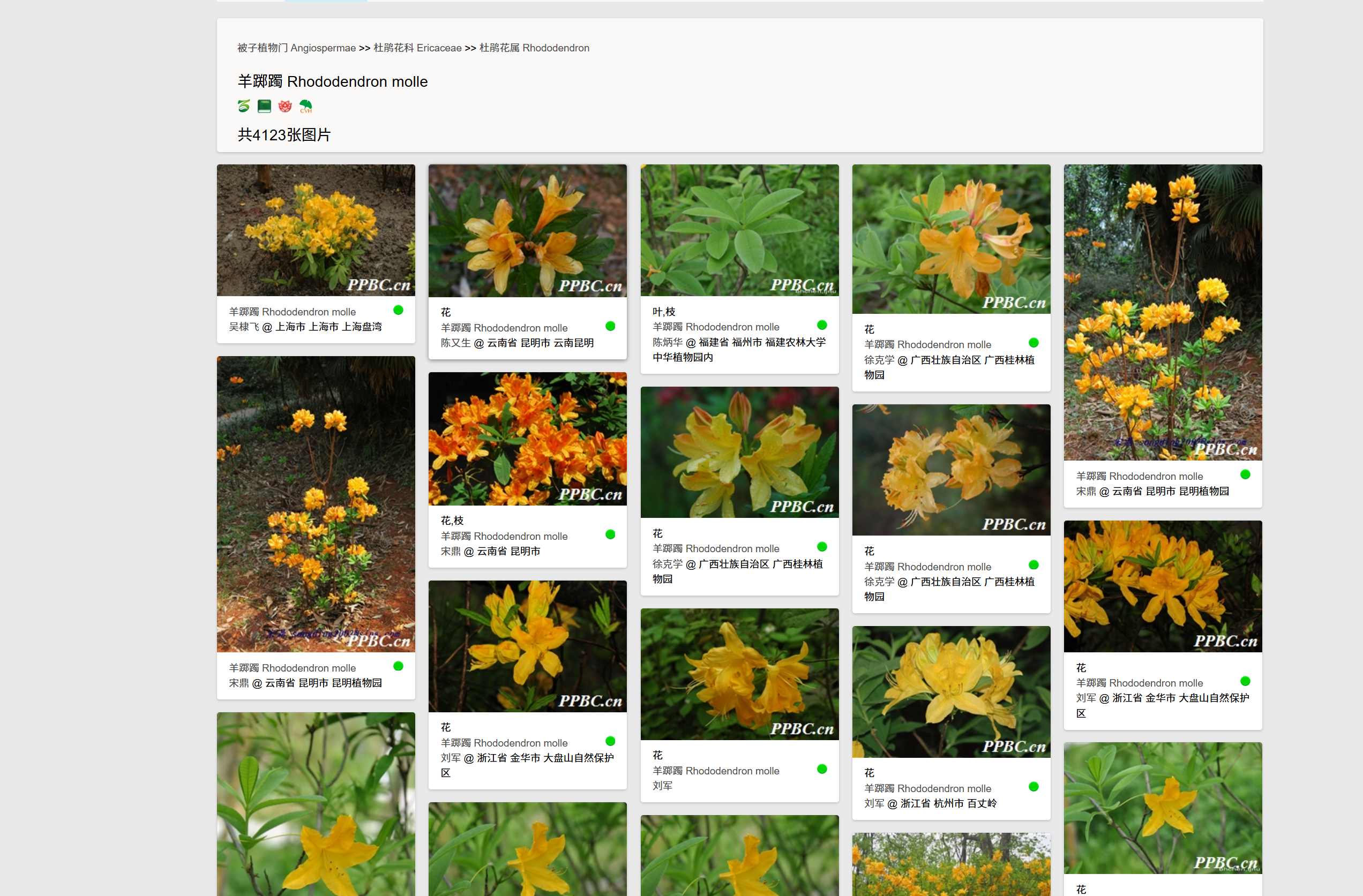This screenshot has width=1363, height=896.
Task: Click 花 label on 陈又生 card
Action: [x=446, y=312]
